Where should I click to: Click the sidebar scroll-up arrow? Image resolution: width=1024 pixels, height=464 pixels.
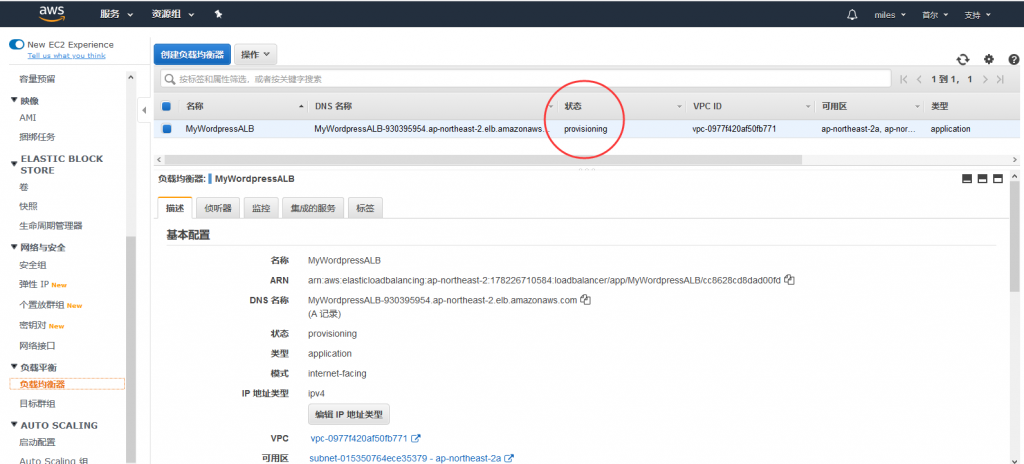131,78
